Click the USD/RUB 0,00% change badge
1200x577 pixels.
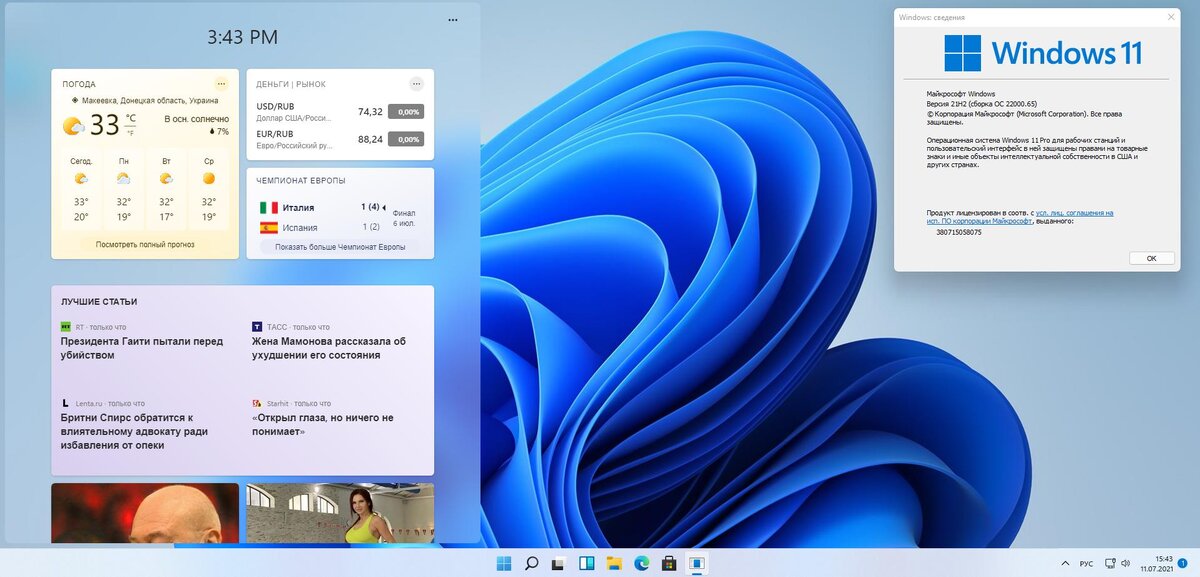405,112
